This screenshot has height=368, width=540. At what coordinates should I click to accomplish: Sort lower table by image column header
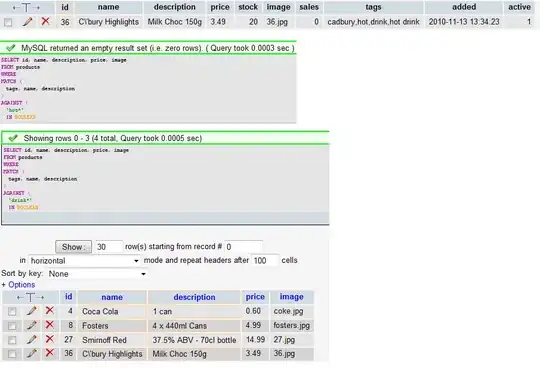291,297
